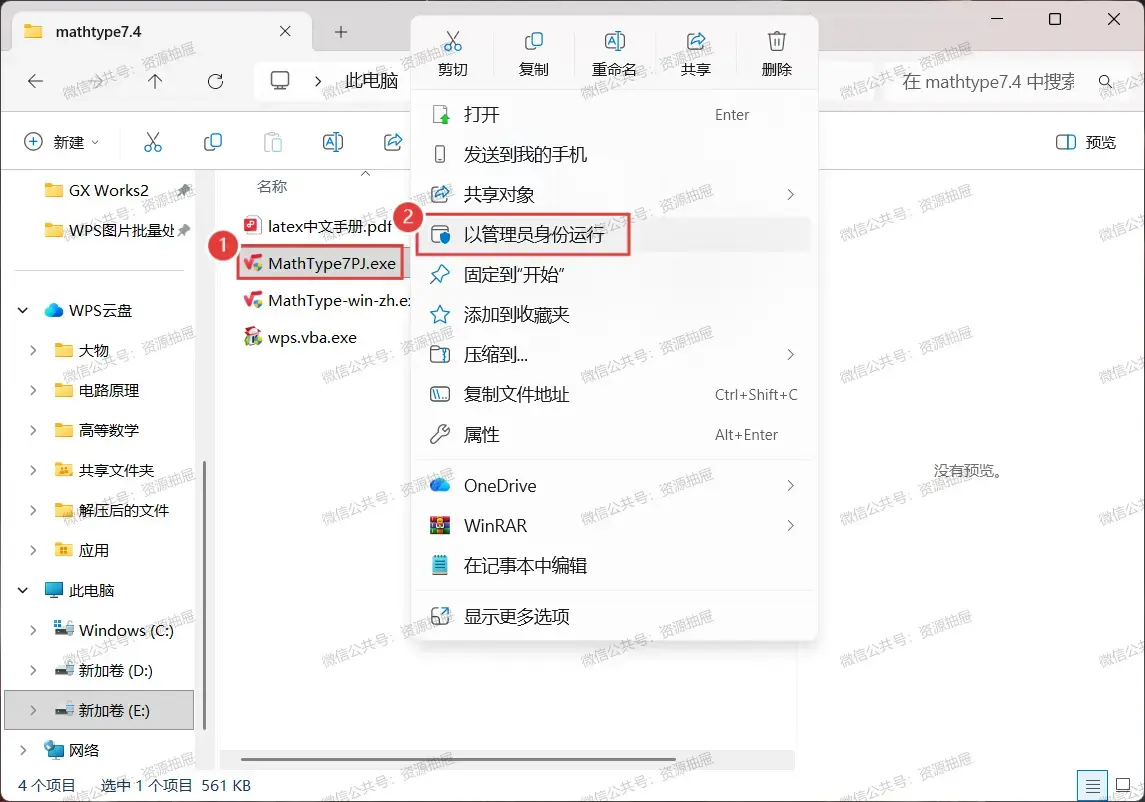Choose Add to Favorites entry
Screen dimensions: 1145x802
tap(614, 315)
